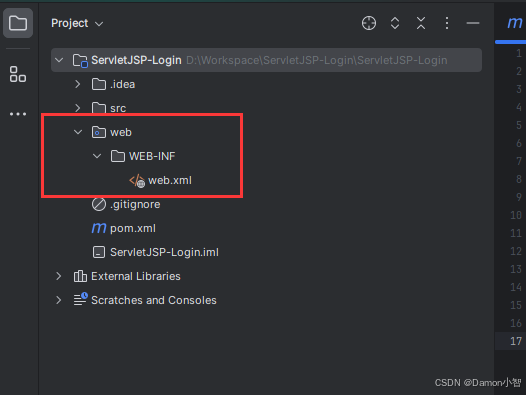
Task: Expand the .idea folder
Action: [x=77, y=84]
